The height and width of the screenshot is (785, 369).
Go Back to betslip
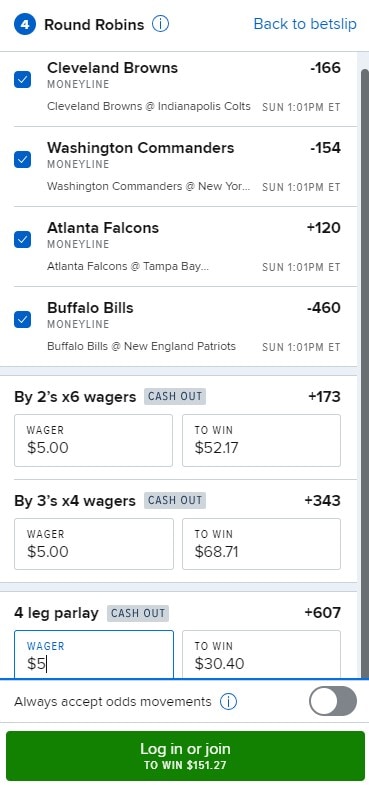(305, 24)
